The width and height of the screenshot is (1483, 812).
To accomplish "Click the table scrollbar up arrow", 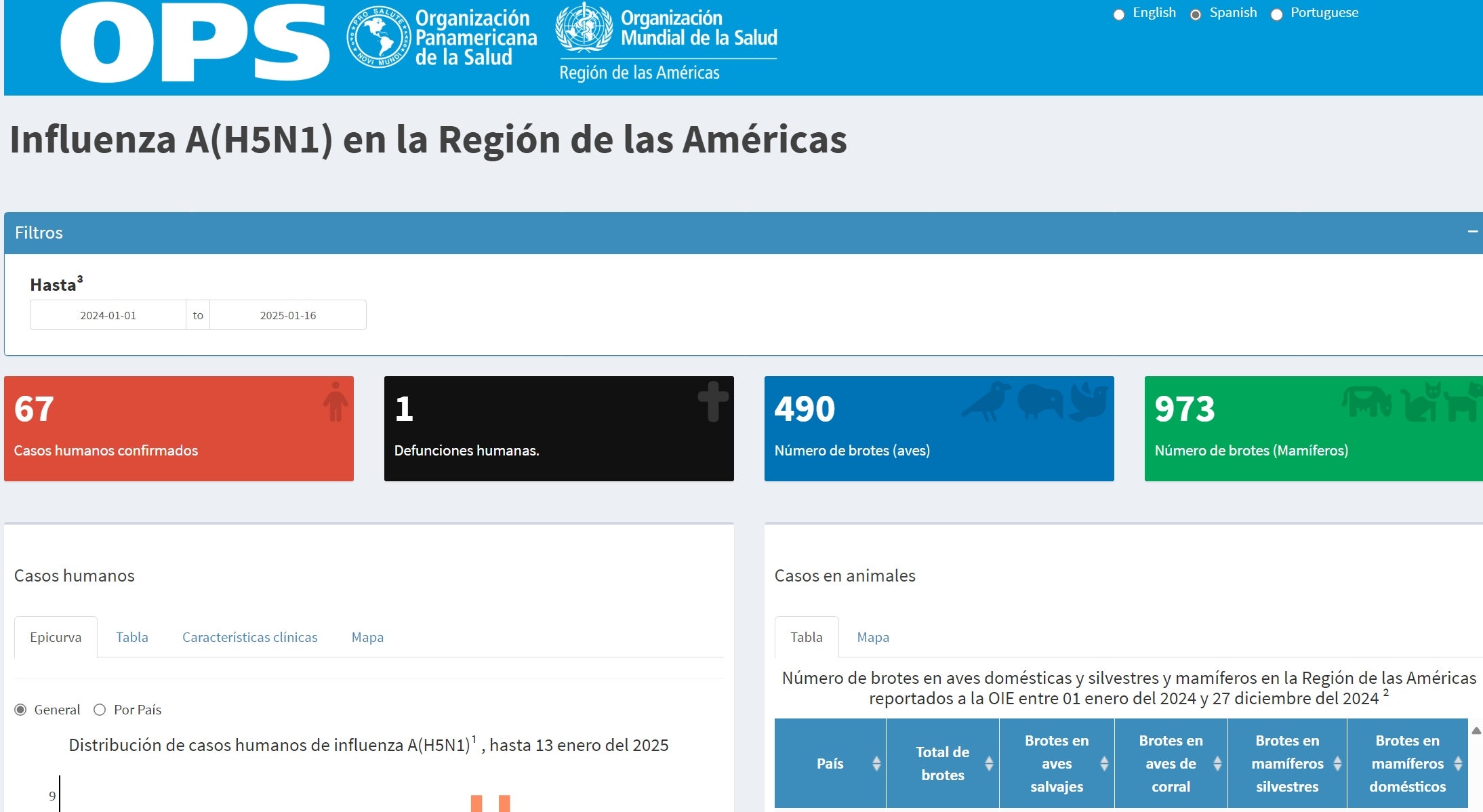I will coord(1476,731).
